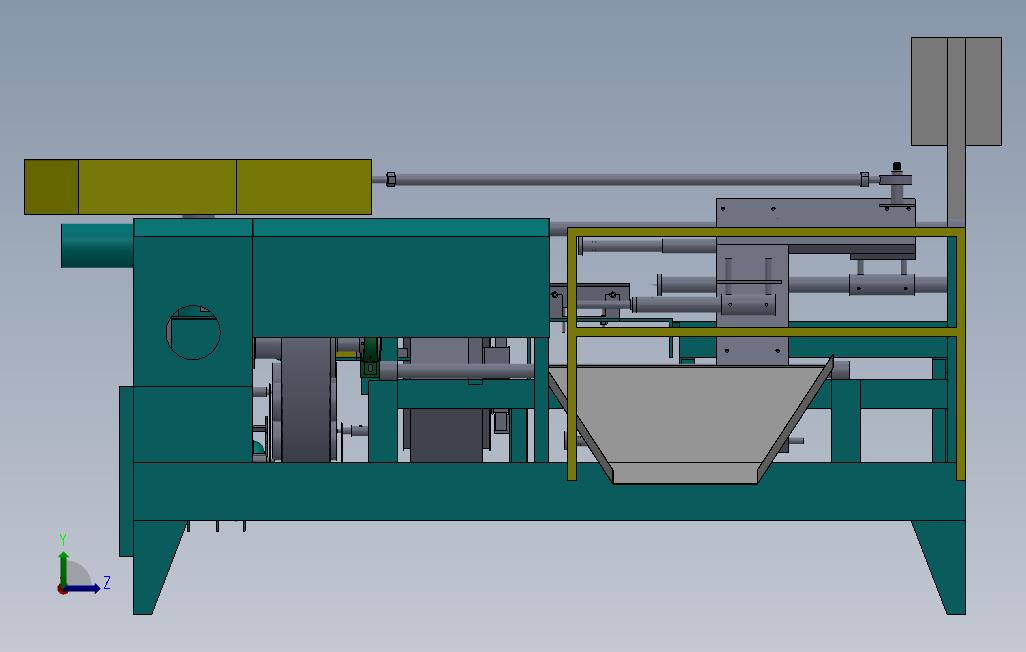1026x652 pixels.
Task: Select the teal cylinder stub on left side
Action: 97,245
